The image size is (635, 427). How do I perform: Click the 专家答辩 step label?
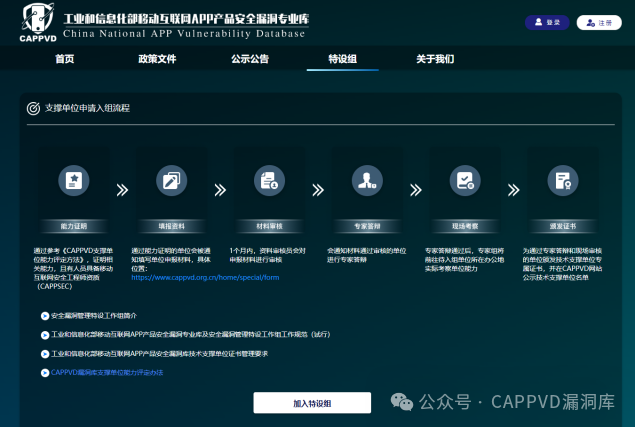(367, 226)
